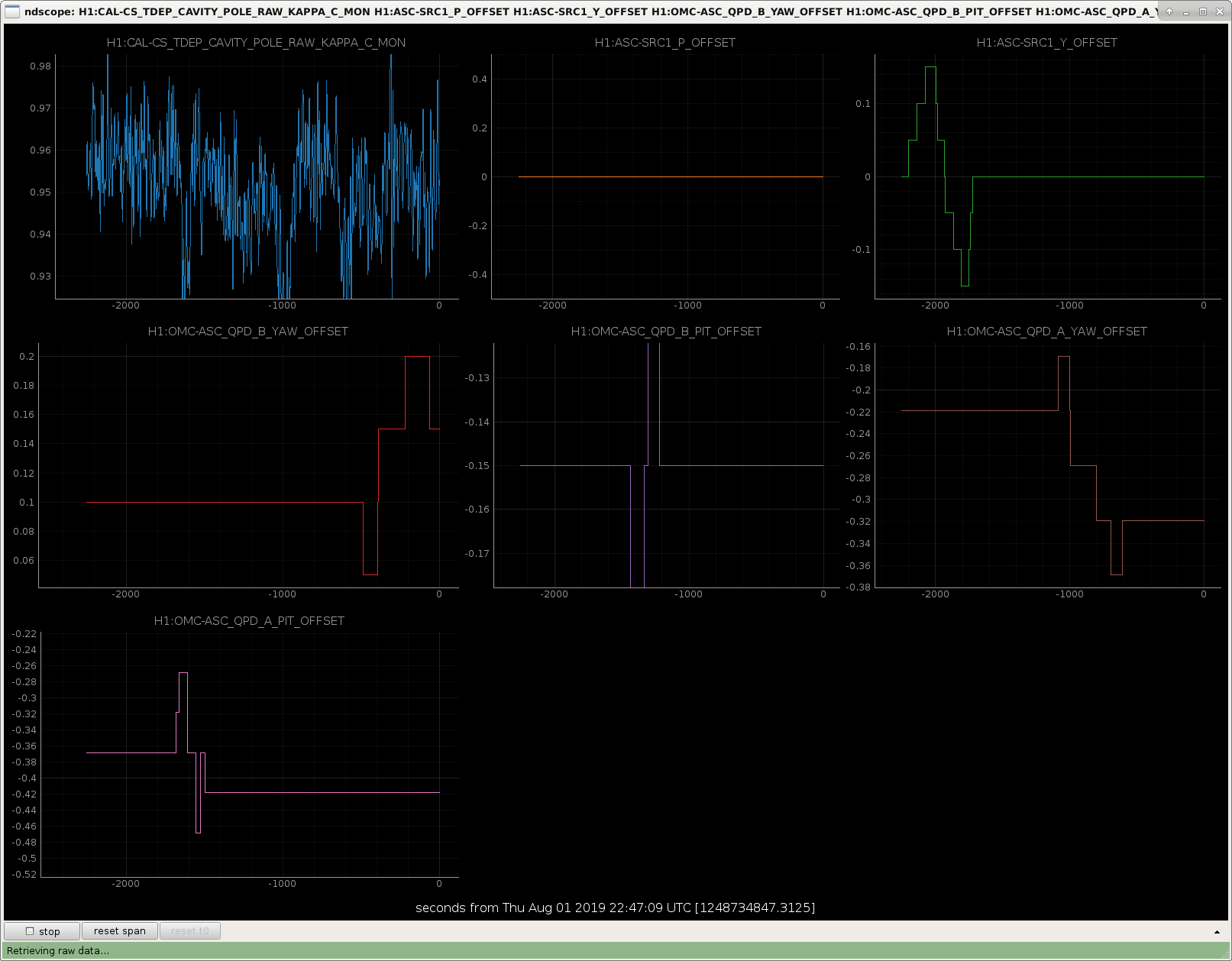Select the H1:ASC-SRC1_P_OFFSET plot title
The width and height of the screenshot is (1232, 961).
click(x=665, y=43)
